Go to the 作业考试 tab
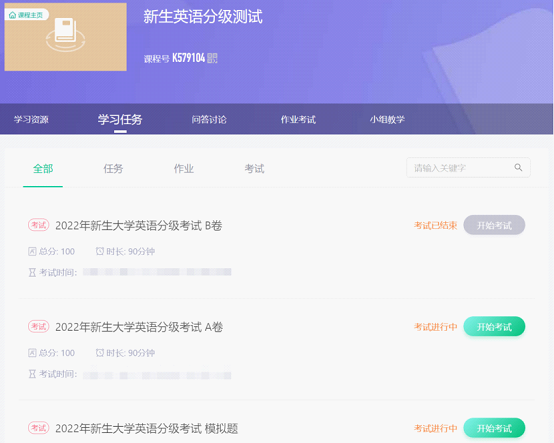The image size is (554, 443). pos(298,119)
